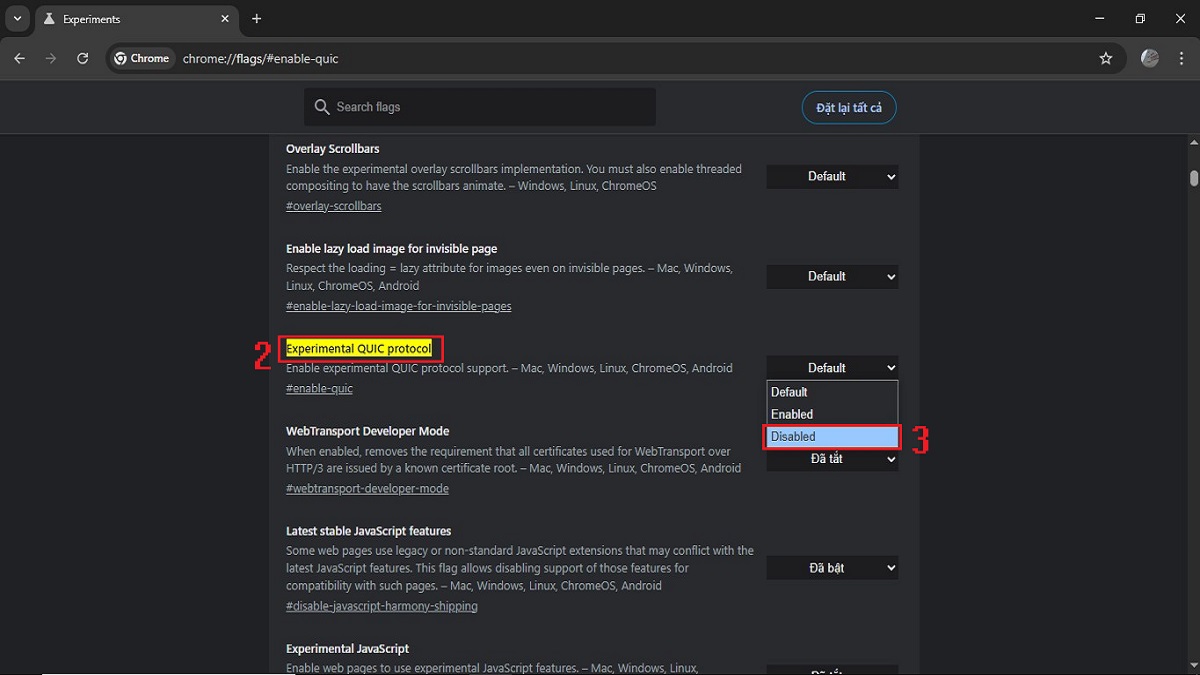This screenshot has height=675, width=1200.
Task: Click the Experimental JavaScript heading
Action: pos(348,649)
